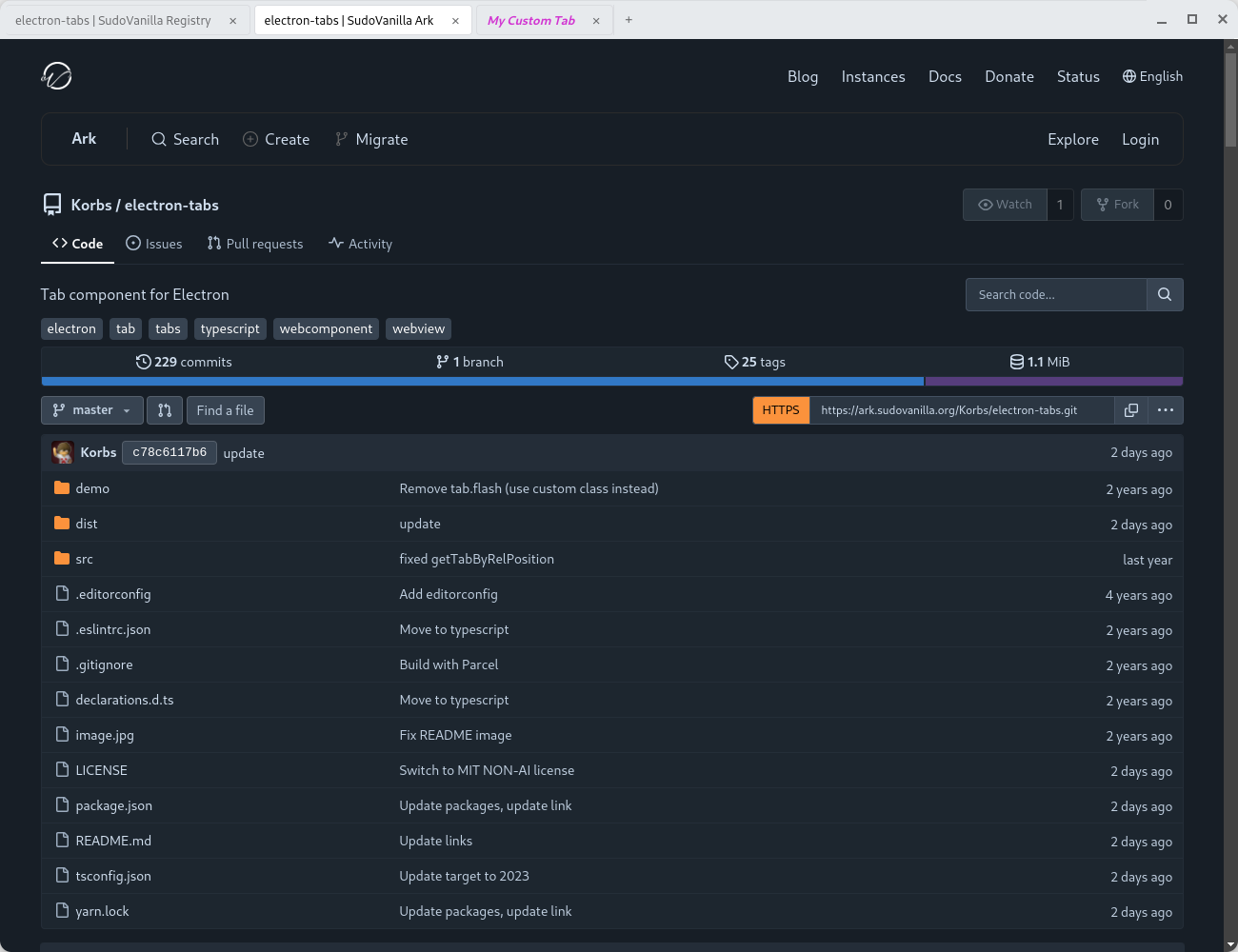Copy the repository clone URL
The image size is (1238, 952).
[x=1131, y=410]
